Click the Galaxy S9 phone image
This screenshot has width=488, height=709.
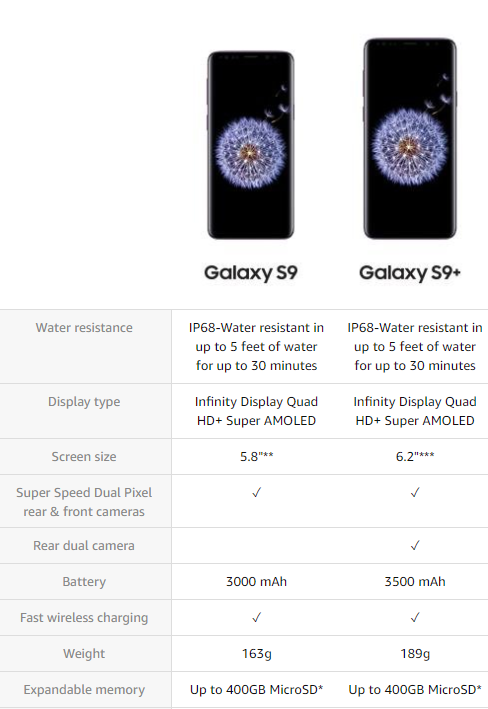click(251, 145)
